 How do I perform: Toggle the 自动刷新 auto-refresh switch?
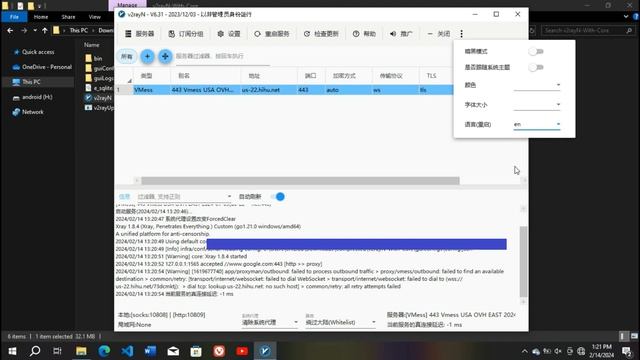click(278, 197)
